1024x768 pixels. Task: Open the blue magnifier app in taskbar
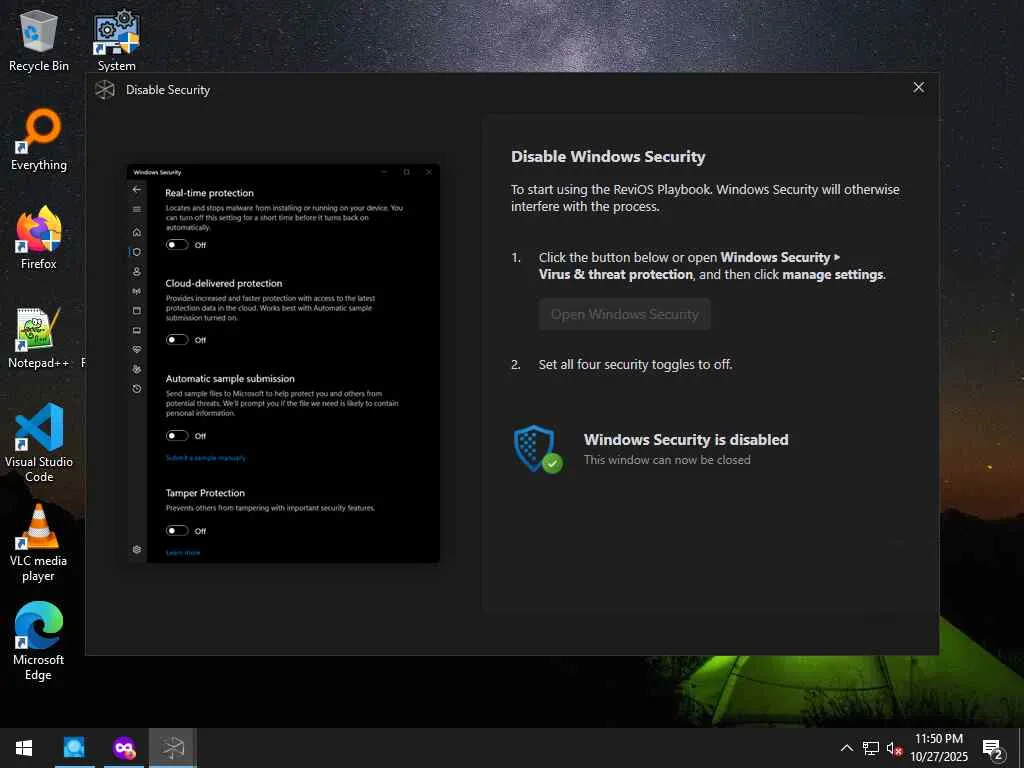(x=74, y=748)
